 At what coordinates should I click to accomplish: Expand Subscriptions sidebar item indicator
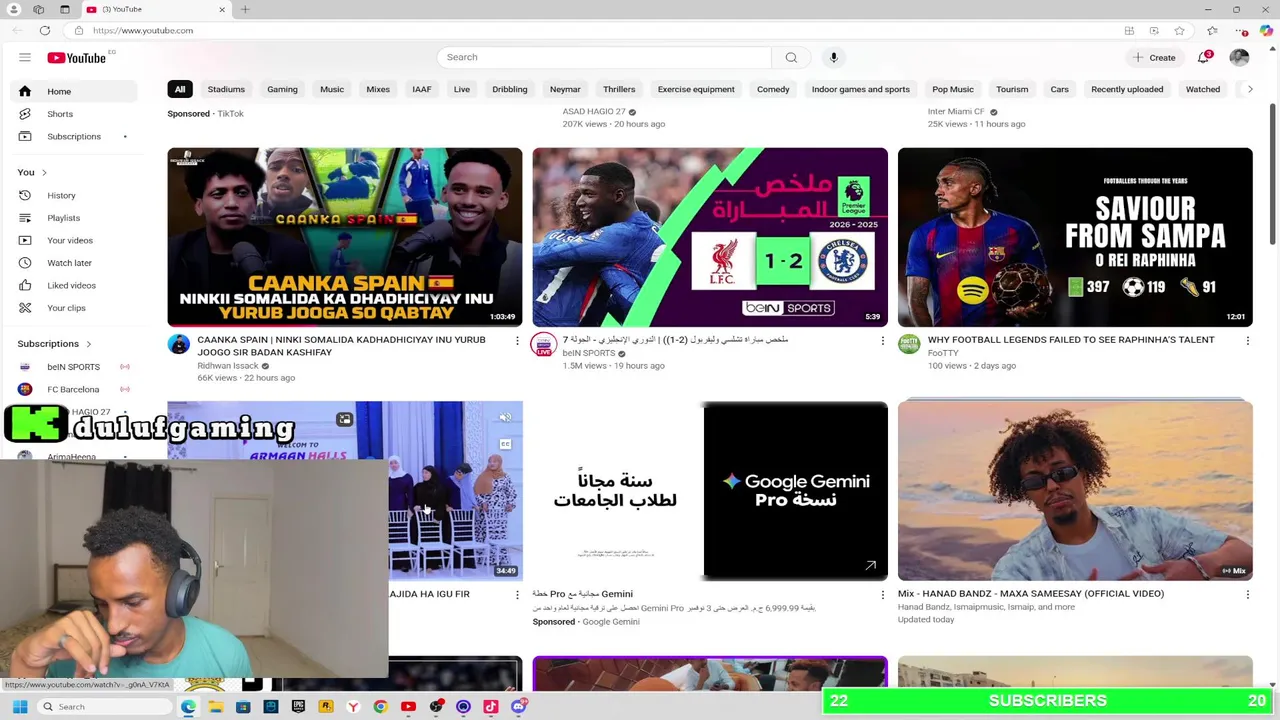pos(125,136)
